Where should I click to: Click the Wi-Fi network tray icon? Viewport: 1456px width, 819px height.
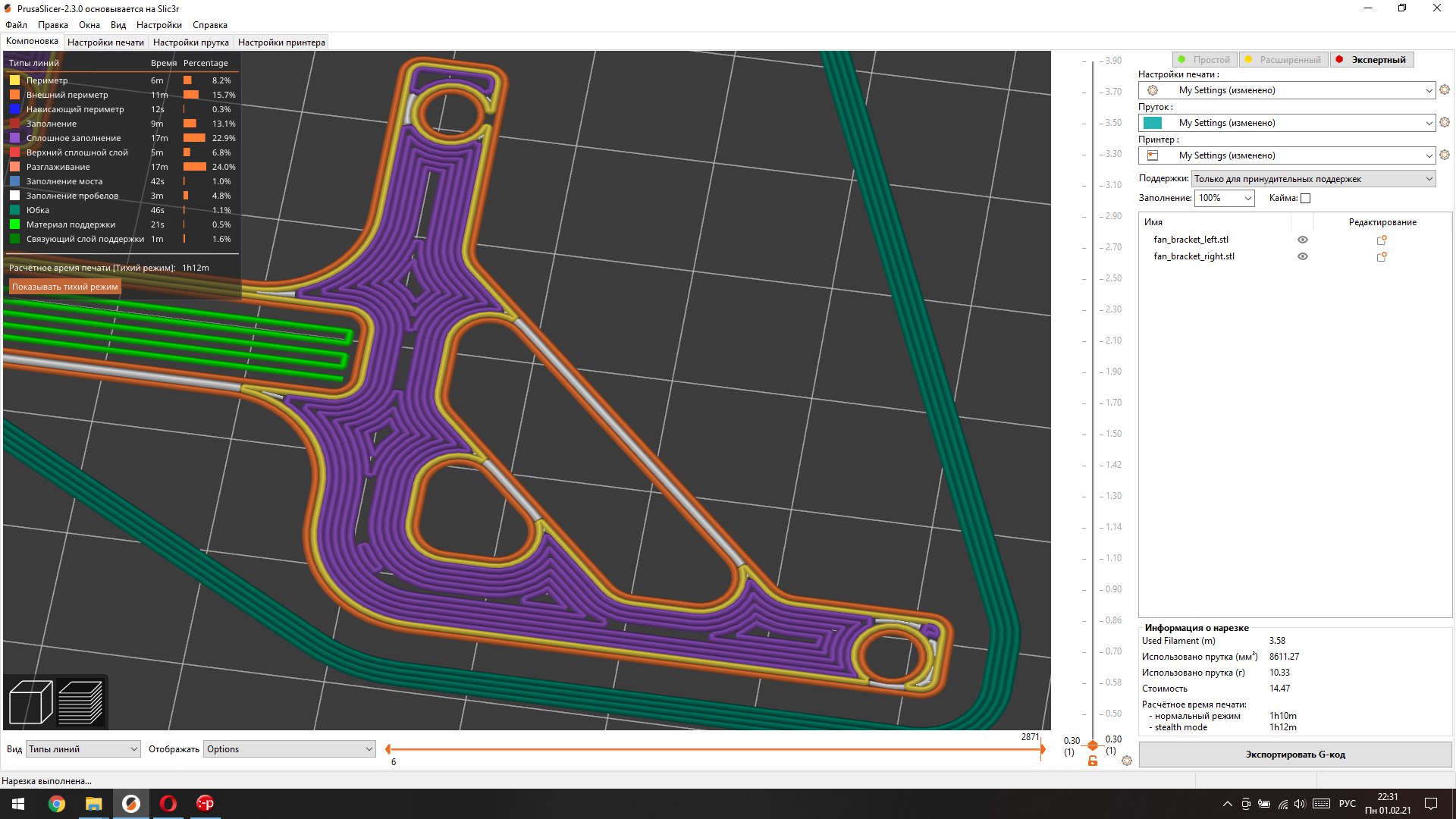pos(1283,804)
